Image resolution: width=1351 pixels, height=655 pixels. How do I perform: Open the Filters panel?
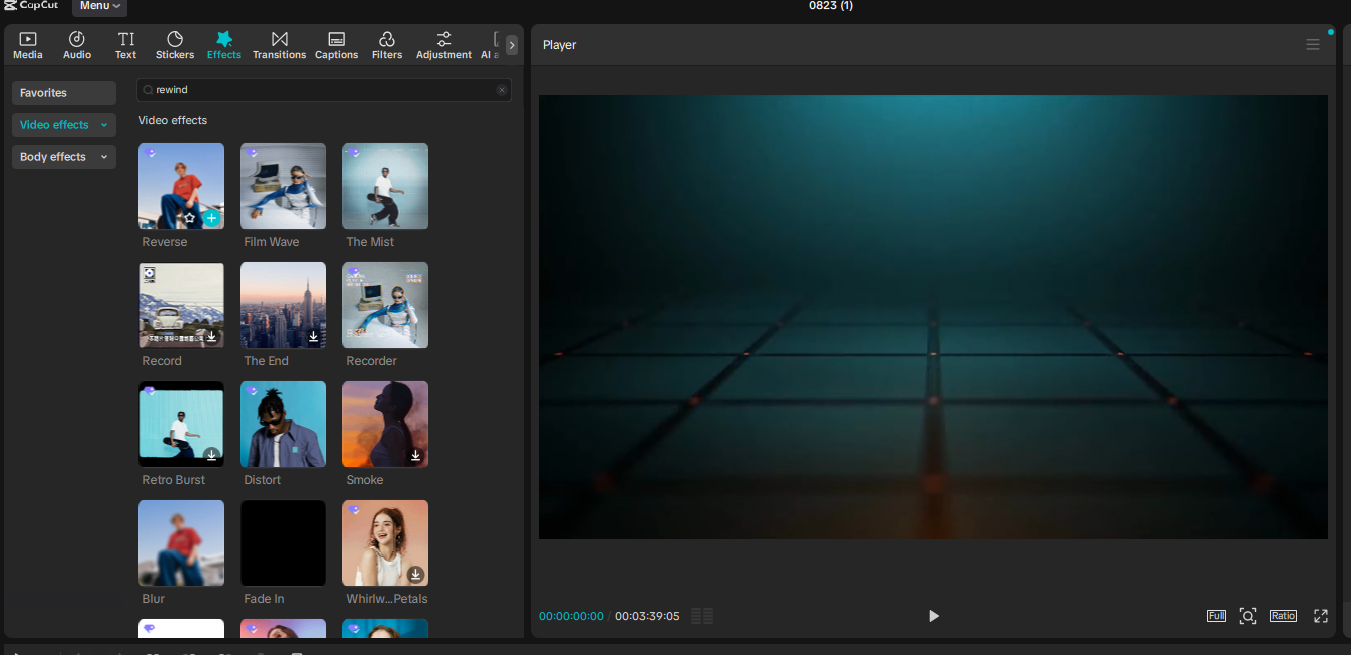(x=387, y=45)
